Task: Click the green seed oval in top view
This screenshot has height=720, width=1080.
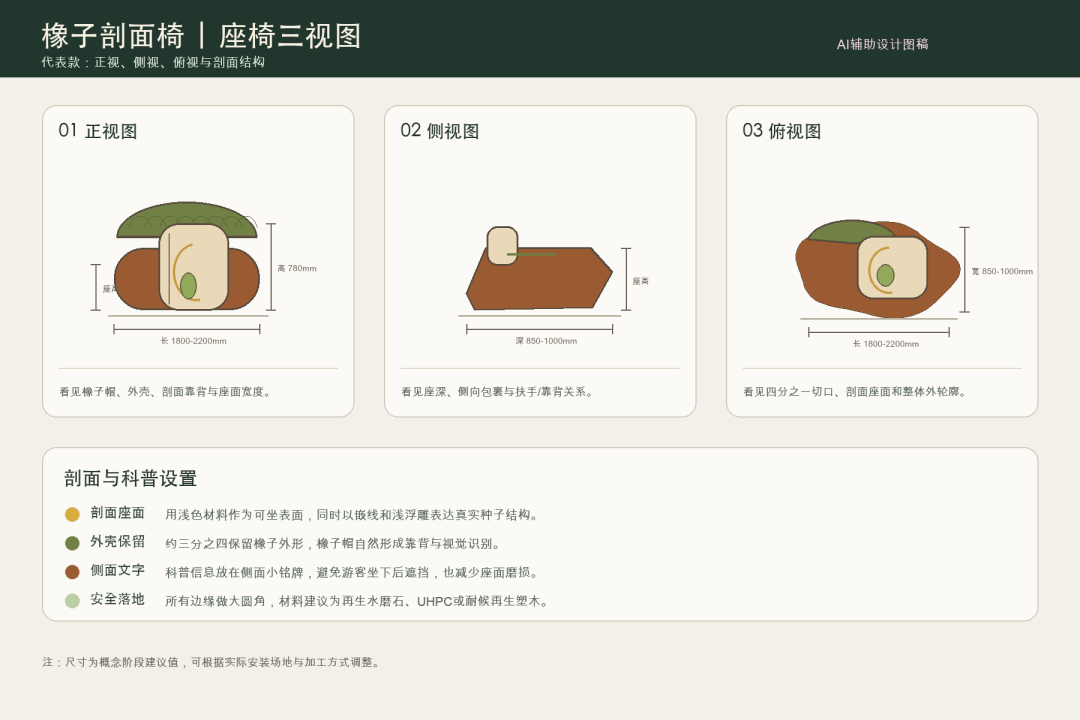Action: coord(886,276)
